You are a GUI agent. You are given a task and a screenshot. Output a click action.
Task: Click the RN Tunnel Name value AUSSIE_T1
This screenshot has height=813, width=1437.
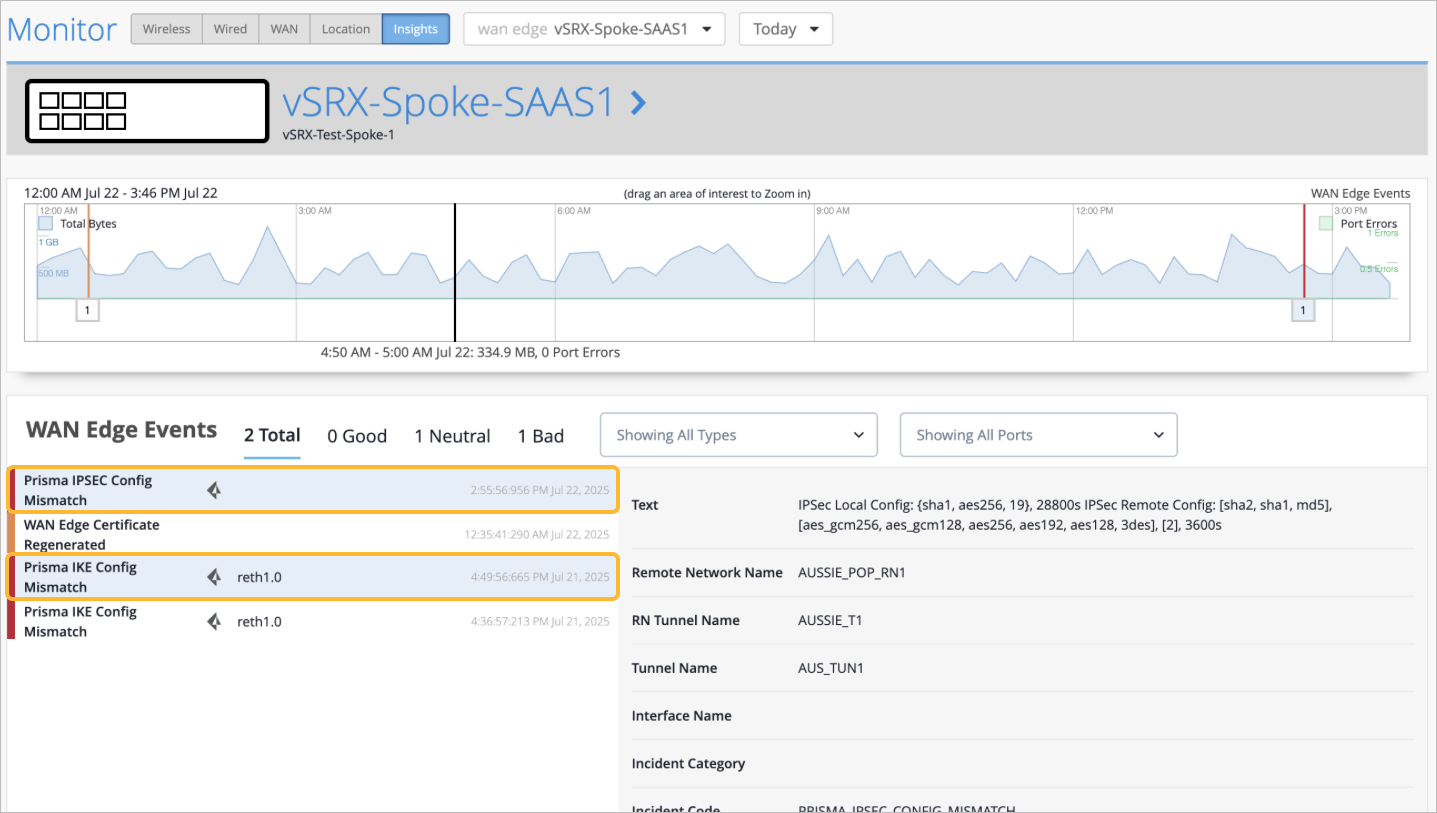point(830,620)
